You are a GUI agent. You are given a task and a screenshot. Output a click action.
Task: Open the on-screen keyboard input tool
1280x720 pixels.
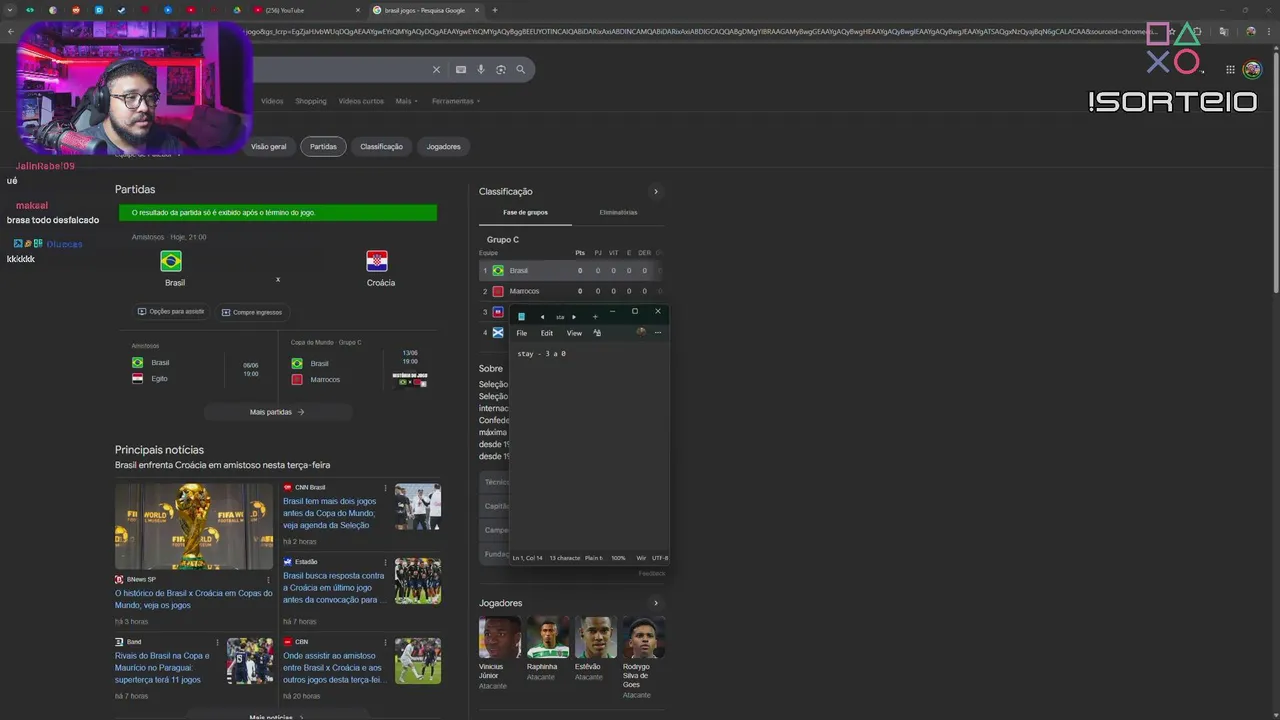(461, 70)
